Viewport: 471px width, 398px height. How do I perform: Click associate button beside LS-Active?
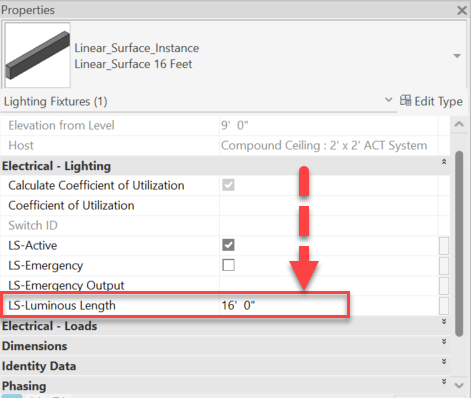coord(444,245)
